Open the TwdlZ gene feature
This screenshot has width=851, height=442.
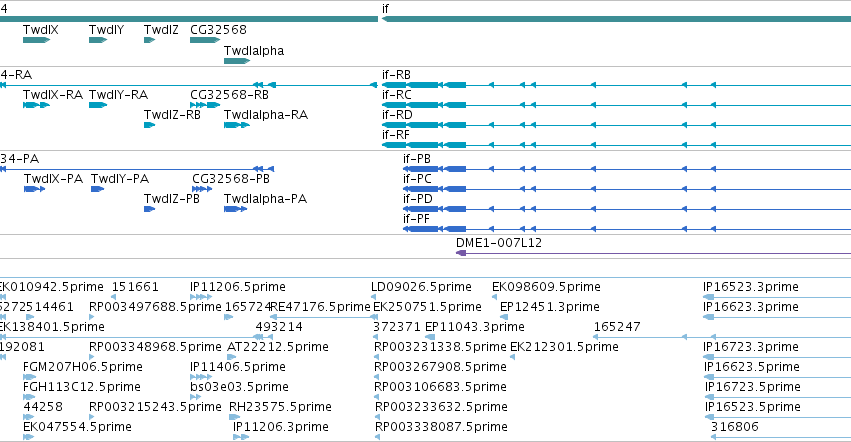[149, 40]
